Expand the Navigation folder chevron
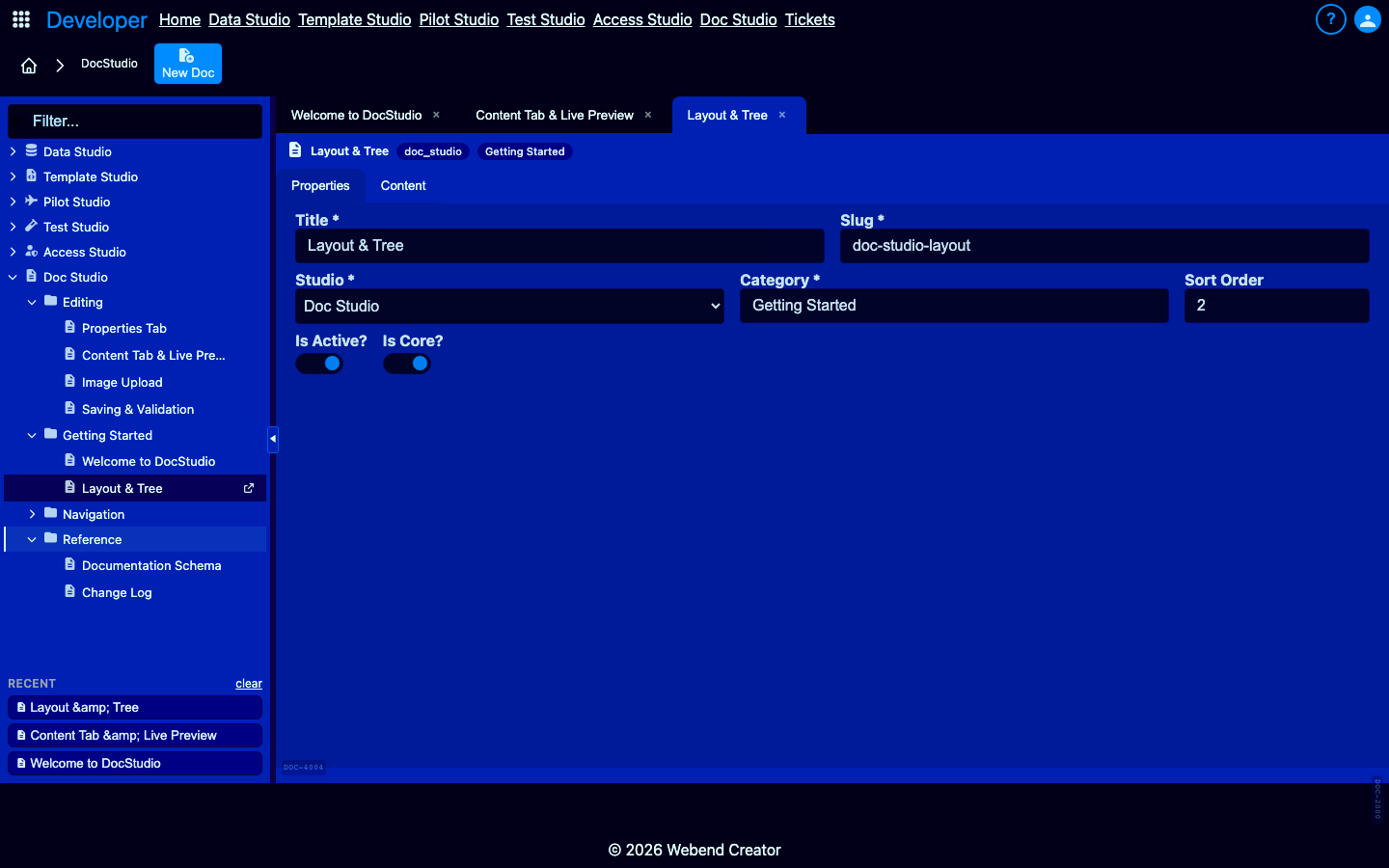1389x868 pixels. pyautogui.click(x=32, y=514)
